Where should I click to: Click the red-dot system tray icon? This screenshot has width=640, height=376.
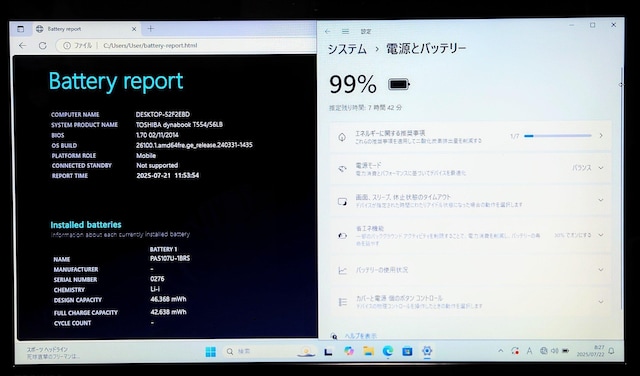515,351
